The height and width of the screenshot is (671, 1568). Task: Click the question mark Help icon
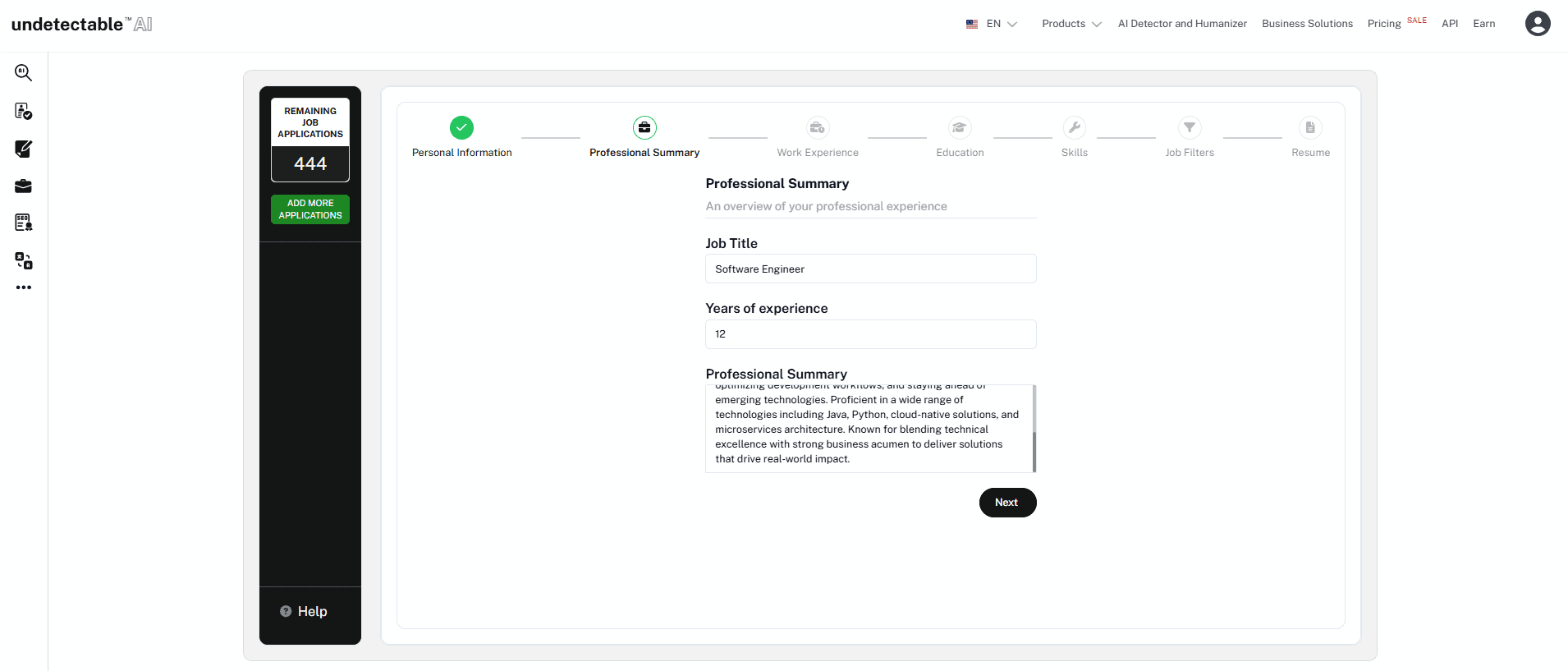pos(286,611)
